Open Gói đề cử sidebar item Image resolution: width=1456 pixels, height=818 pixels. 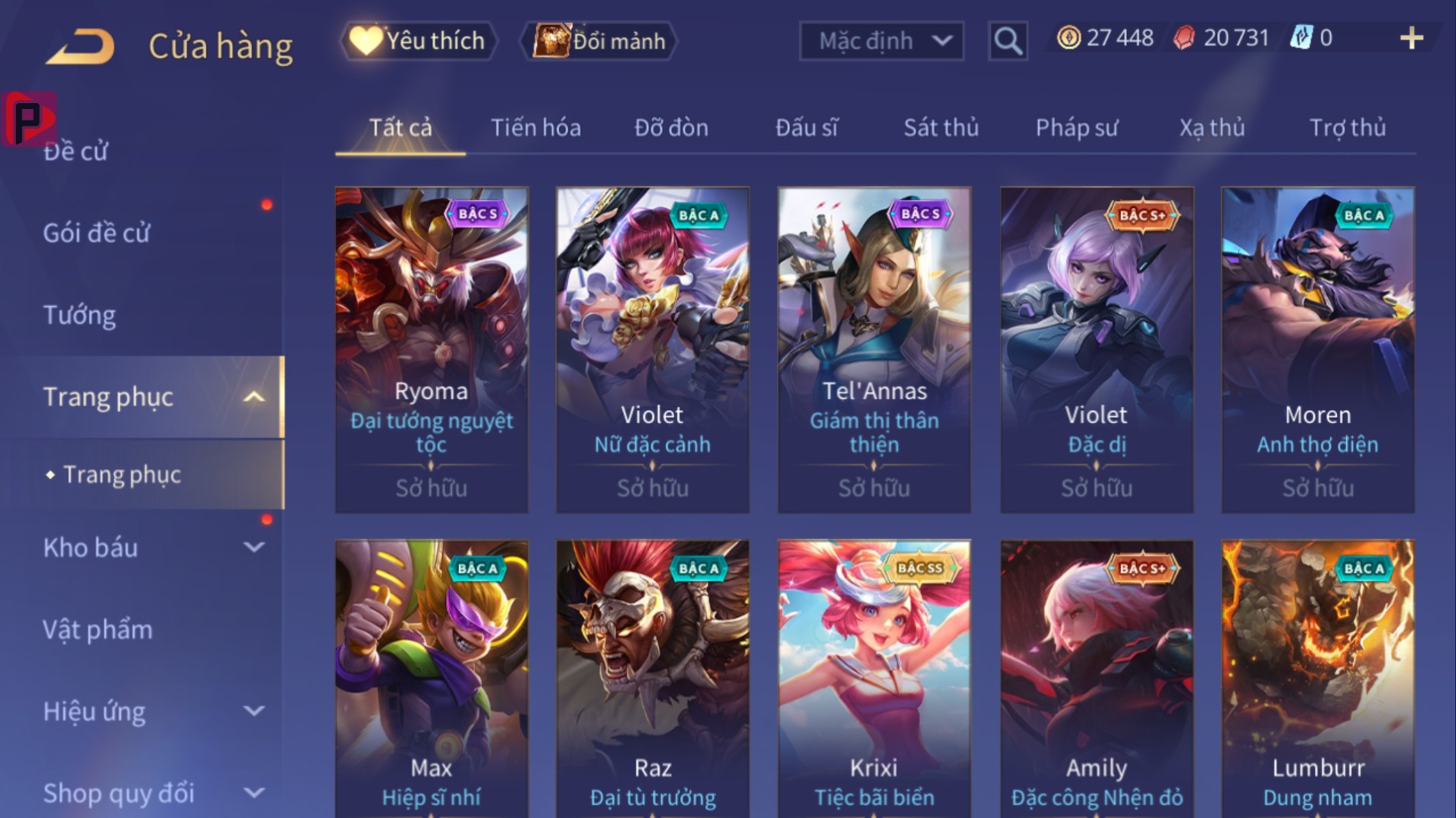[x=96, y=233]
